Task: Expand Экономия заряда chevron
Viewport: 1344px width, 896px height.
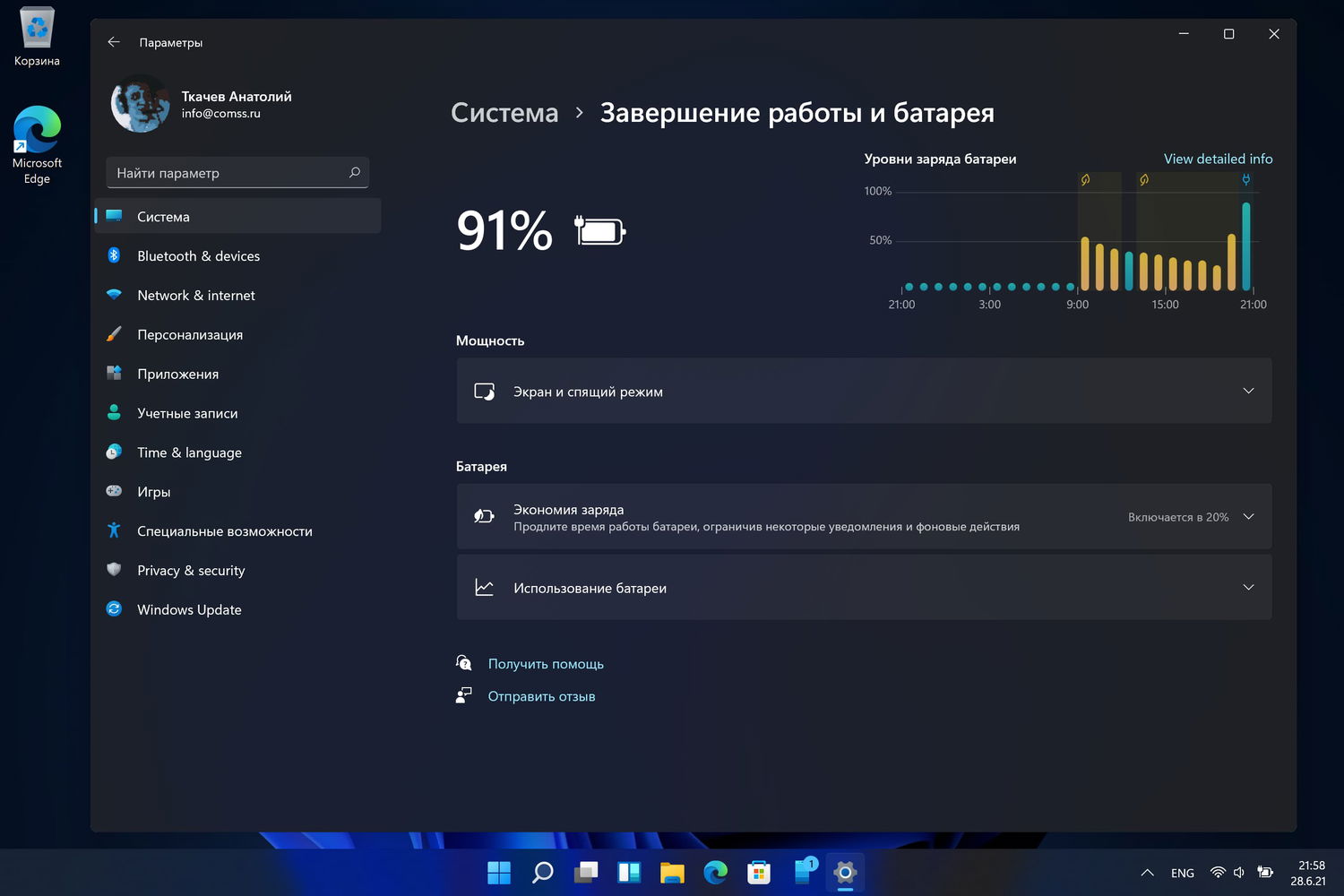Action: pyautogui.click(x=1248, y=516)
